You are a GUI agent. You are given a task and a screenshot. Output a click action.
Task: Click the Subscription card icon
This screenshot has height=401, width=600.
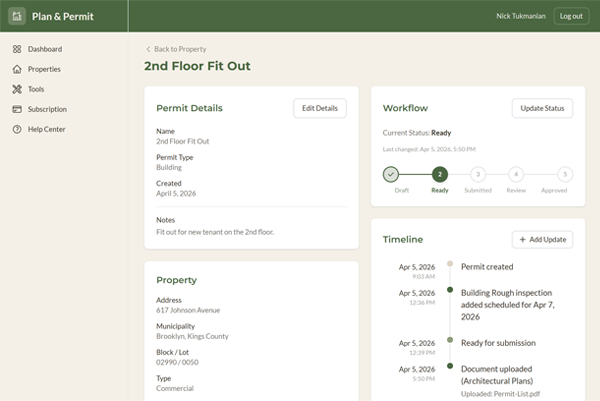pos(17,109)
